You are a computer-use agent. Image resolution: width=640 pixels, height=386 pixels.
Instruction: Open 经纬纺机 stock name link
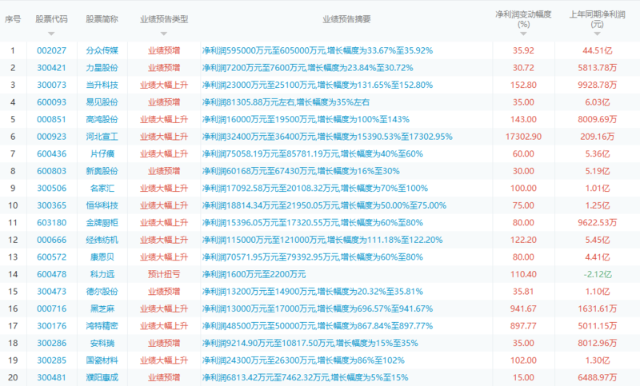(102, 240)
